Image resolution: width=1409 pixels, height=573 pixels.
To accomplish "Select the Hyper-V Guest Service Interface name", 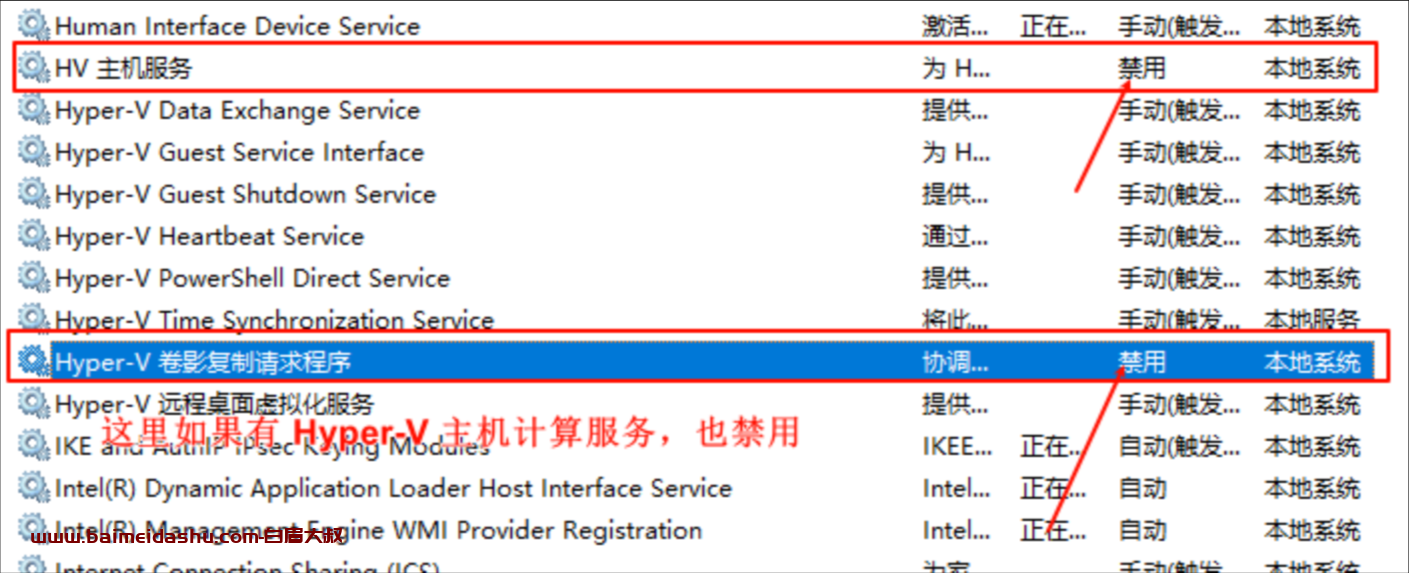I will pos(239,152).
